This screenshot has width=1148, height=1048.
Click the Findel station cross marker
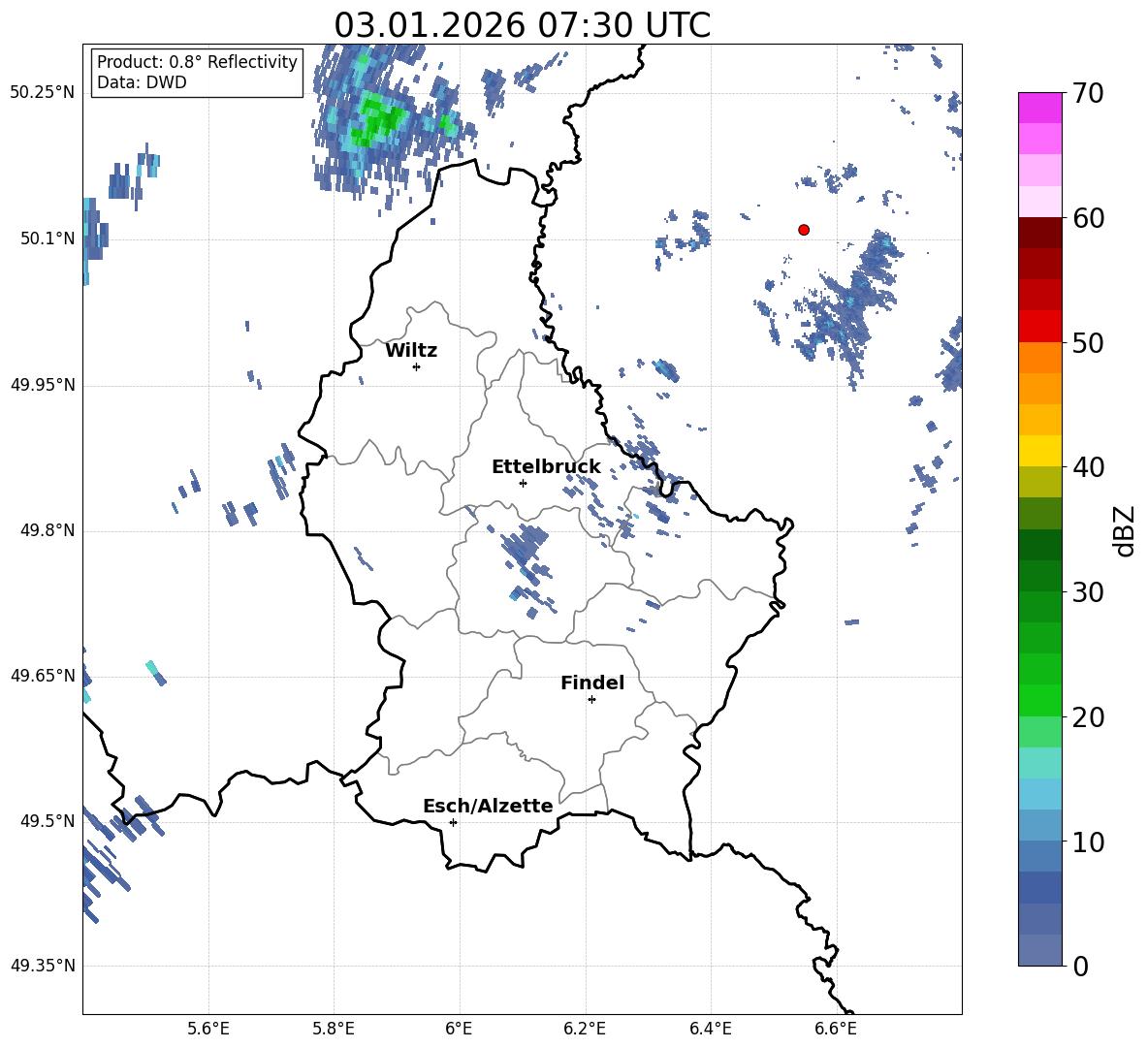click(591, 700)
